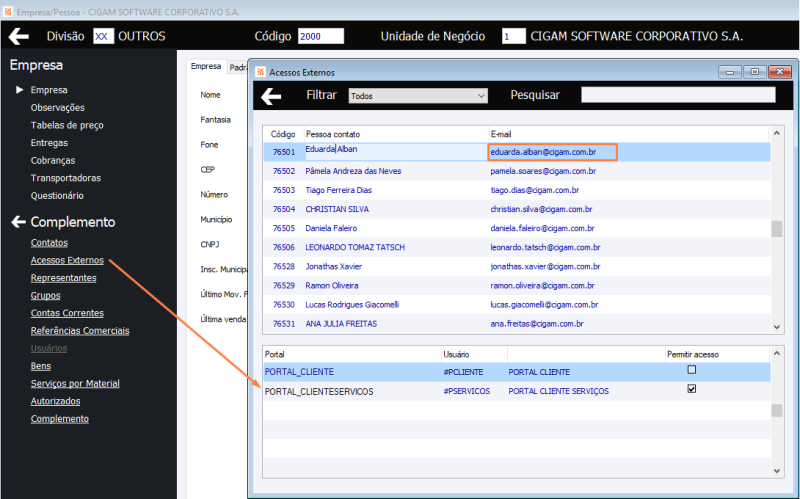Open Questionário in the sidebar
800x499 pixels.
(x=57, y=195)
